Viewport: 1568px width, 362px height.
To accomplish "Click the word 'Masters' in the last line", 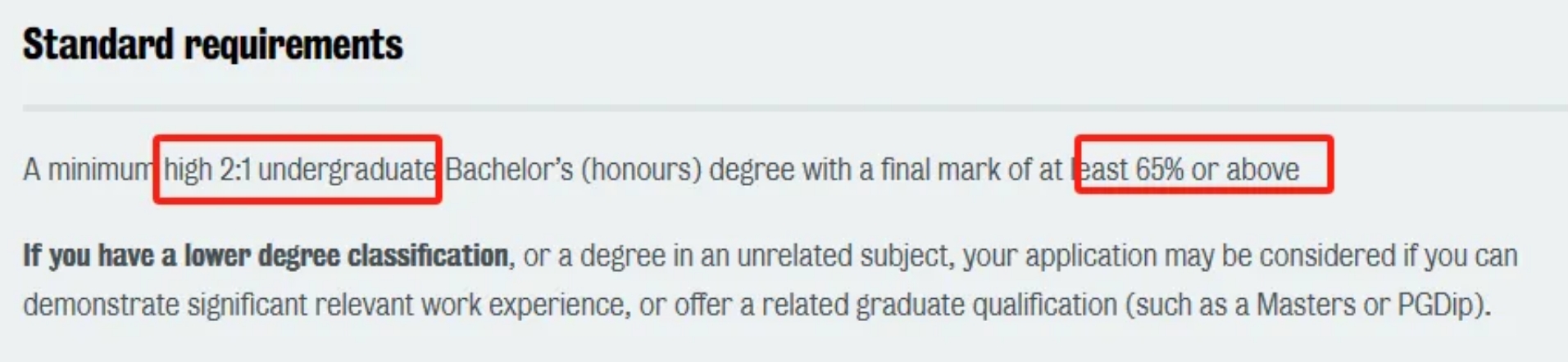I will click(x=1306, y=305).
